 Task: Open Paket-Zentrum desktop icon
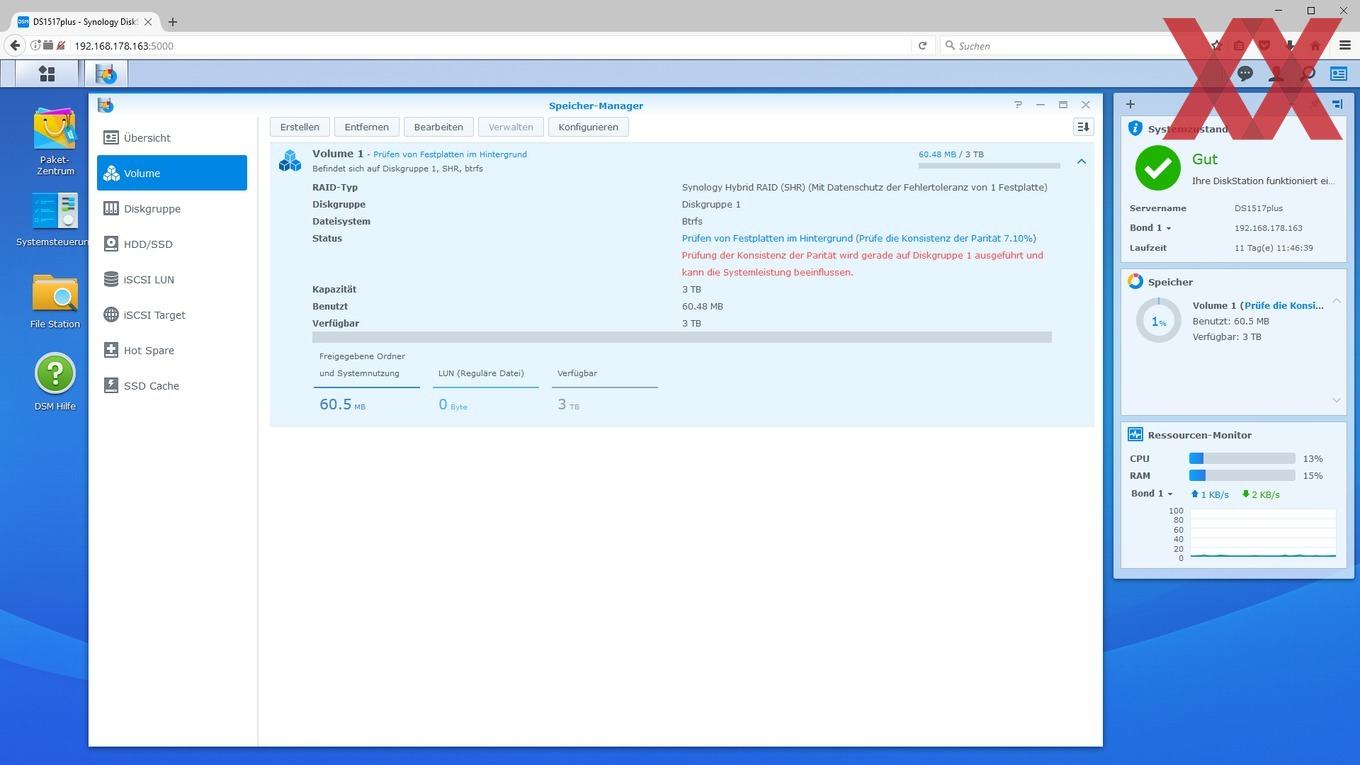coord(55,141)
